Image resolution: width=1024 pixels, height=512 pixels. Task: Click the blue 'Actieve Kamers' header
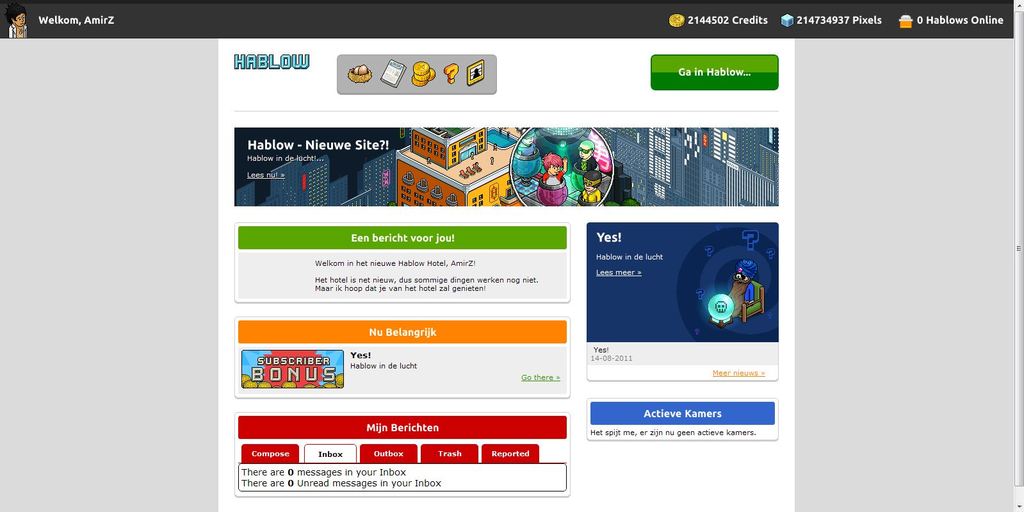click(682, 413)
